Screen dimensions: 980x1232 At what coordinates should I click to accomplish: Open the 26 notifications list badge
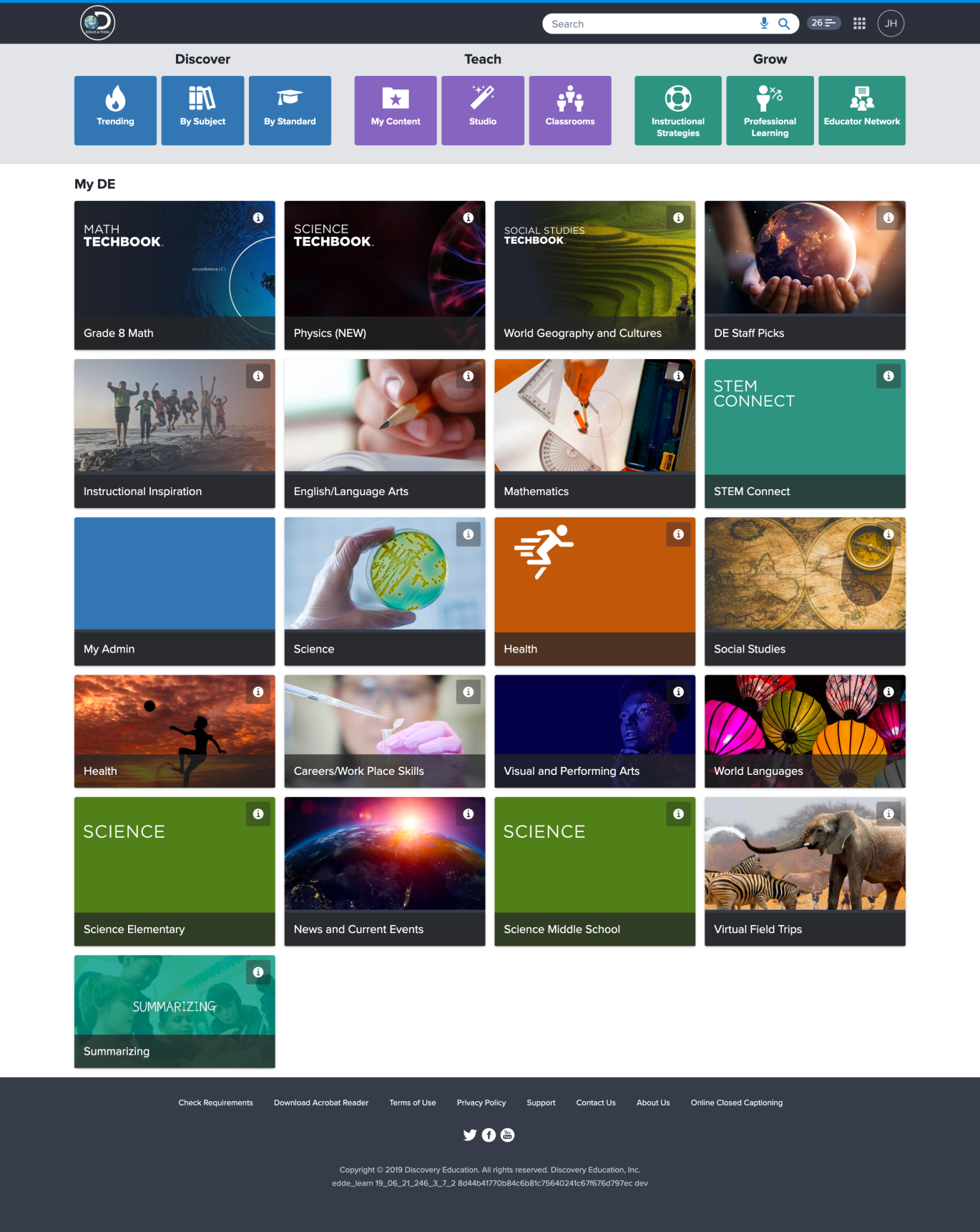[x=823, y=23]
